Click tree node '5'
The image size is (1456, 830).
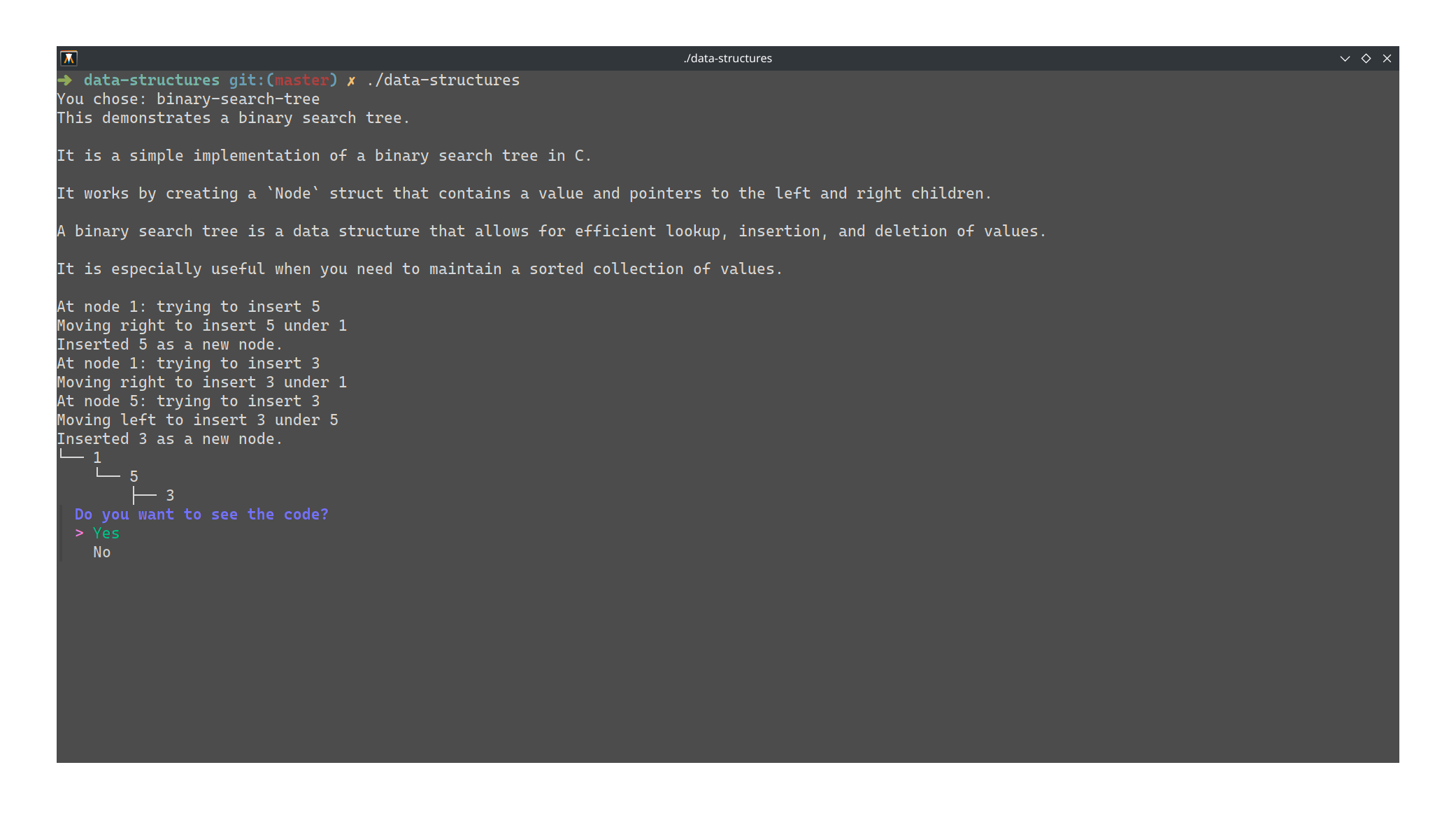134,476
